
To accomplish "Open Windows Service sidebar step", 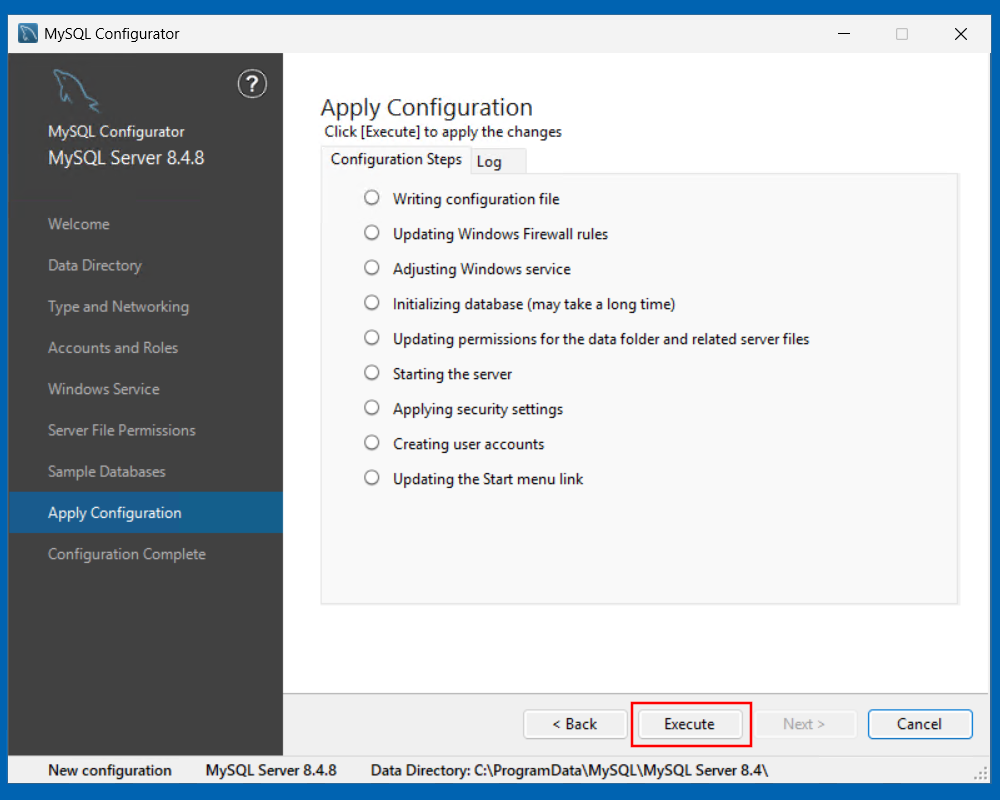I will (104, 389).
